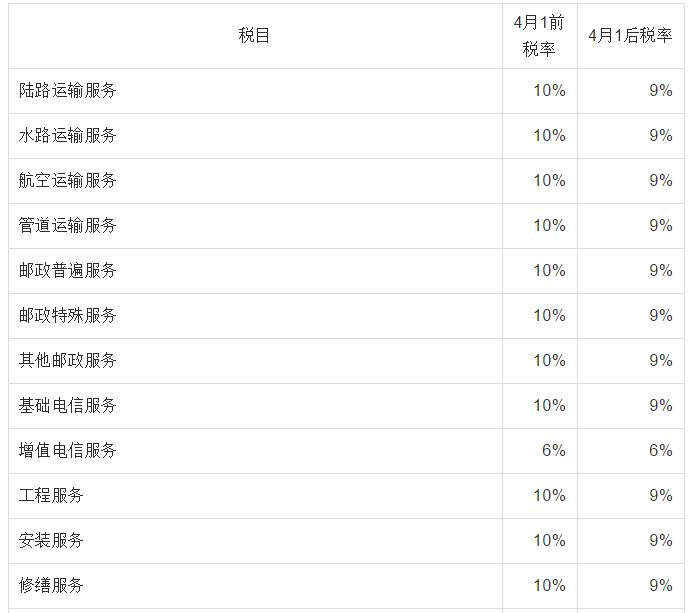This screenshot has width=690, height=613.
Task: Click the 邮政特殊服务 text
Action: [x=68, y=316]
